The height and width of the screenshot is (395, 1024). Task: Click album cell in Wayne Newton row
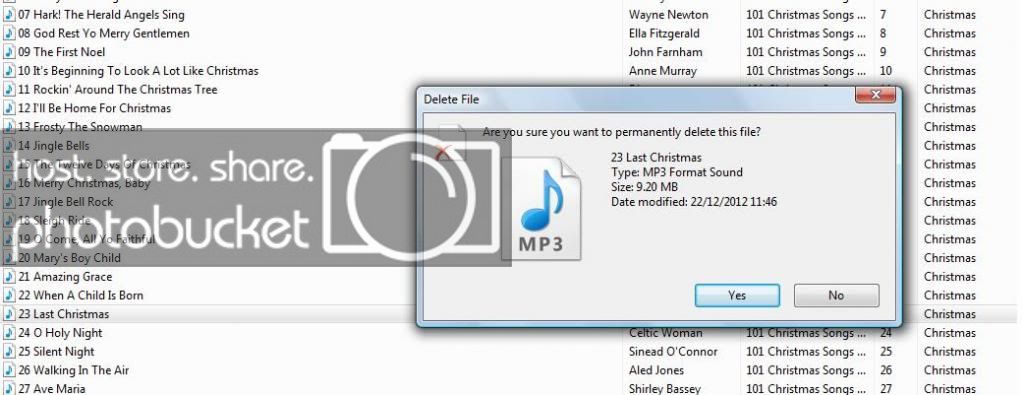pyautogui.click(x=806, y=14)
